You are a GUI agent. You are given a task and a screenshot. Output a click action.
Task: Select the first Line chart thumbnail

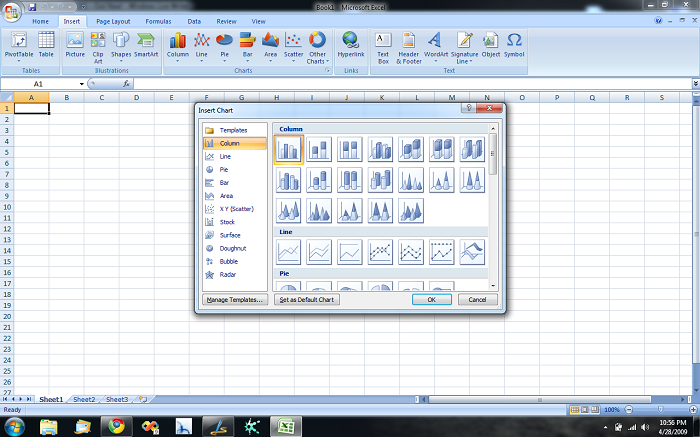[x=288, y=252]
